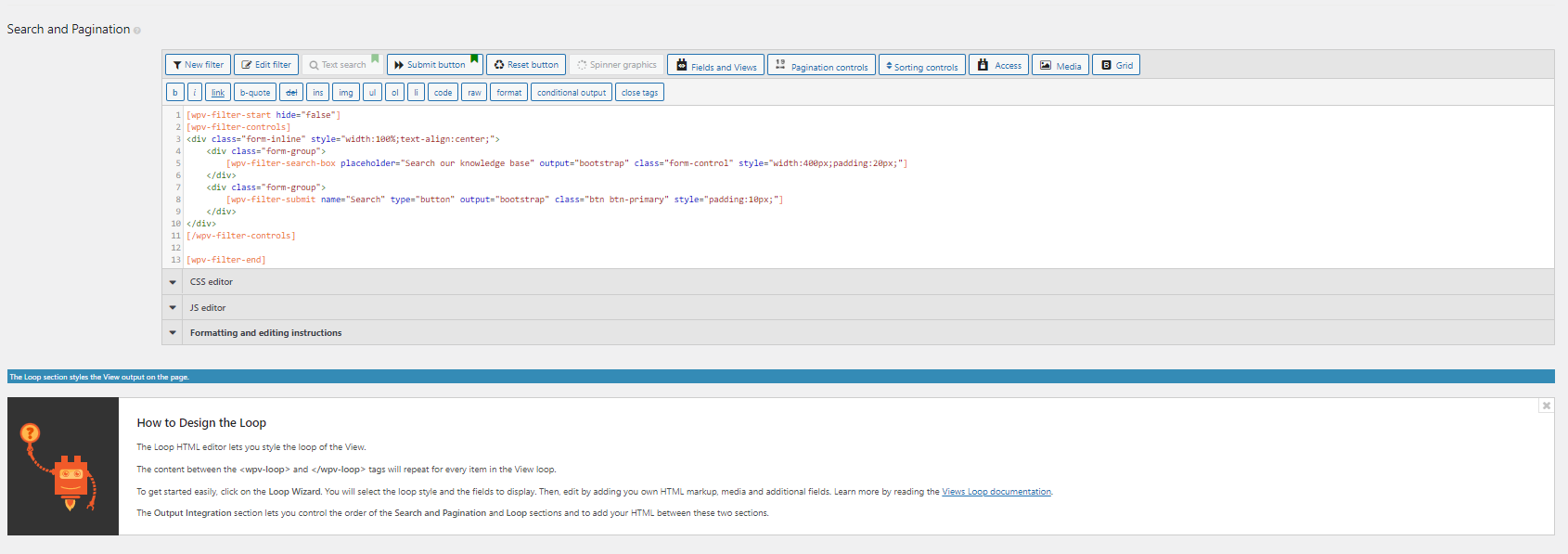Click Spinner graphics button
Screen dimensions: 1568x554
[x=616, y=65]
